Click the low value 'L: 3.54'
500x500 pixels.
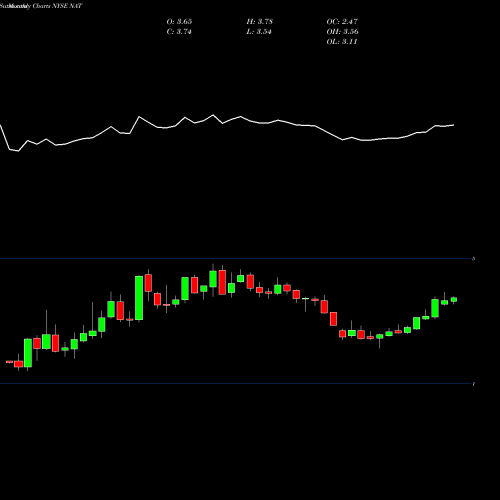[x=259, y=32]
